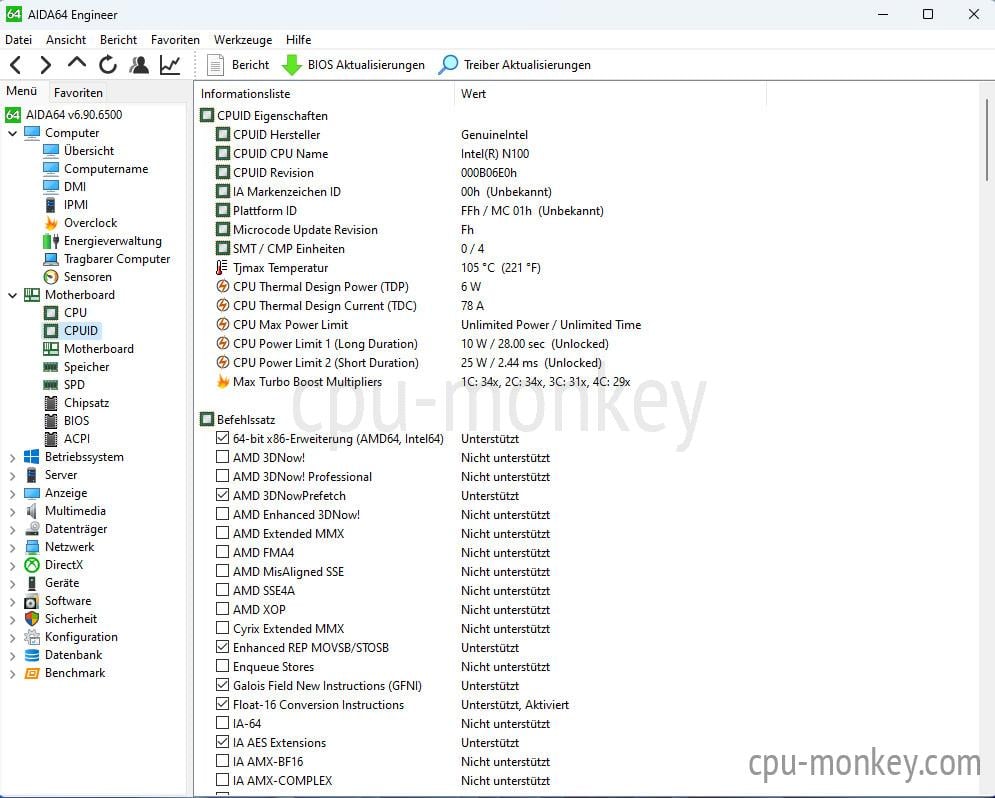Viewport: 995px width, 798px height.
Task: Click the driver update magnifier icon
Action: point(448,65)
